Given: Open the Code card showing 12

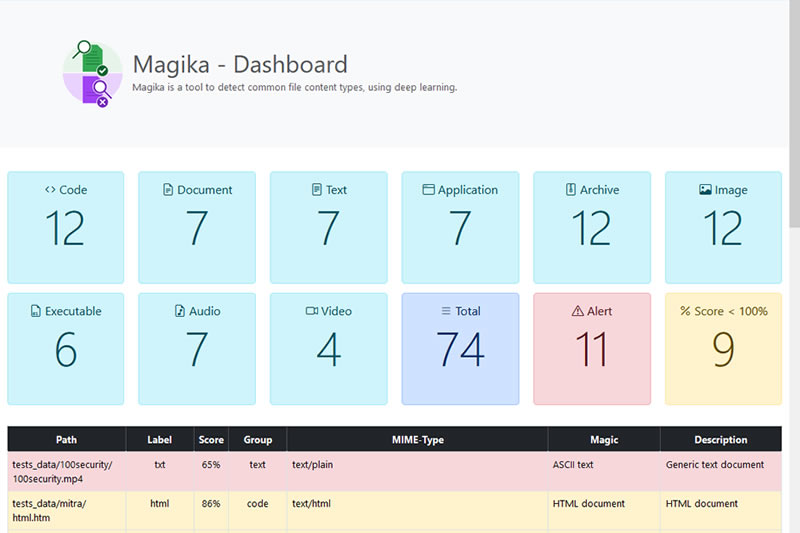Looking at the screenshot, I should tap(66, 227).
